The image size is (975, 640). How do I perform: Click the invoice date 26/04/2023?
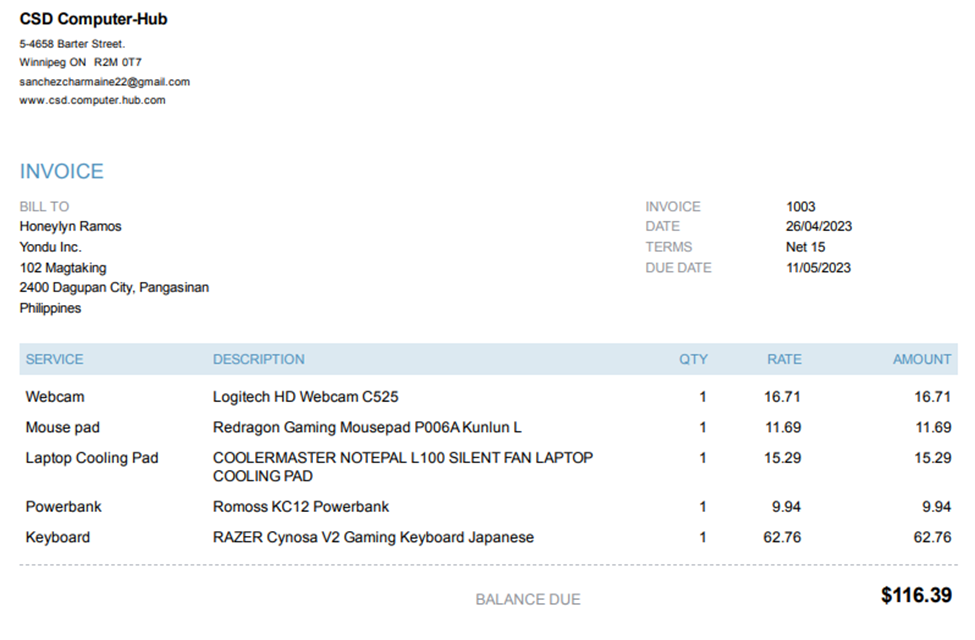[x=818, y=226]
